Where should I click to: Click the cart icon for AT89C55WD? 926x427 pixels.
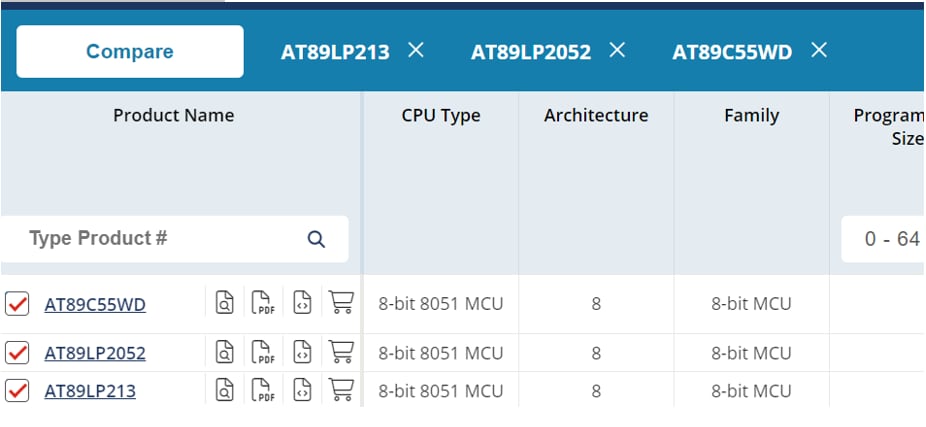tap(341, 303)
